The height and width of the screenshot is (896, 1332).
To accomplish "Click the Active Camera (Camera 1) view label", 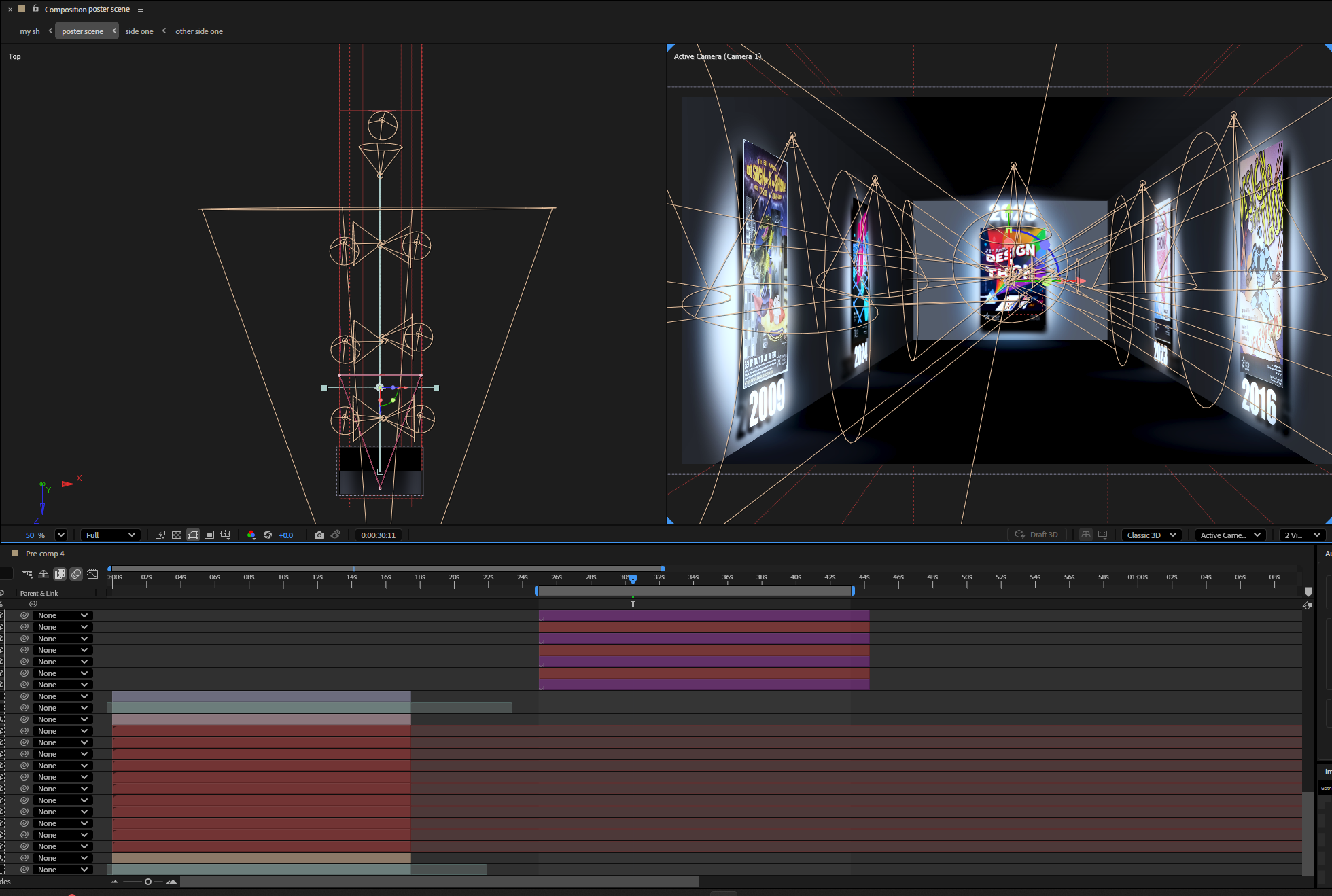I will 718,56.
